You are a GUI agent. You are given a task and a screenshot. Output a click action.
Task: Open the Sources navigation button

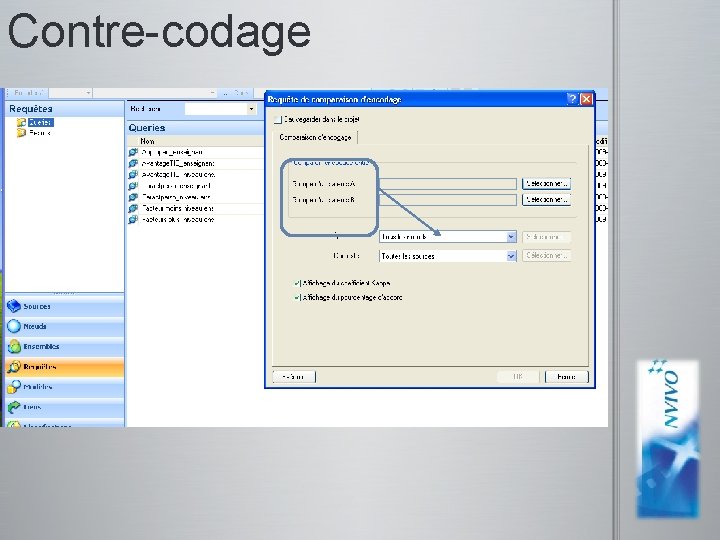pyautogui.click(x=64, y=306)
